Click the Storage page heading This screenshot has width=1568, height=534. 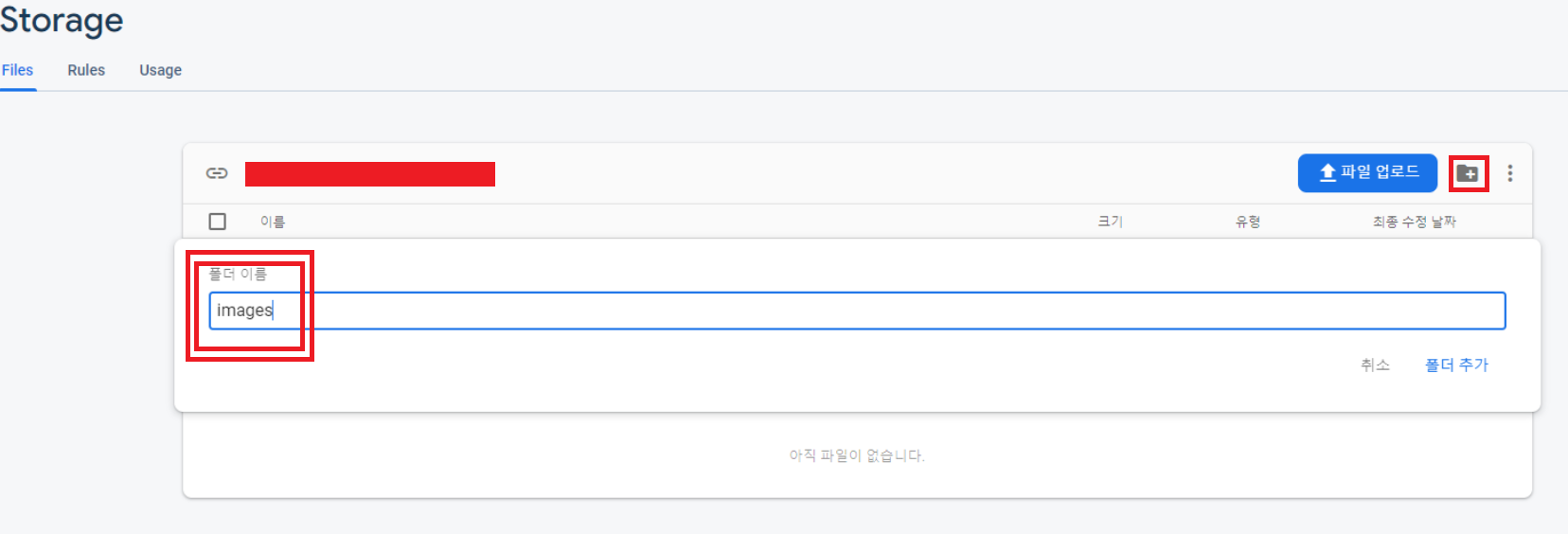tap(62, 20)
